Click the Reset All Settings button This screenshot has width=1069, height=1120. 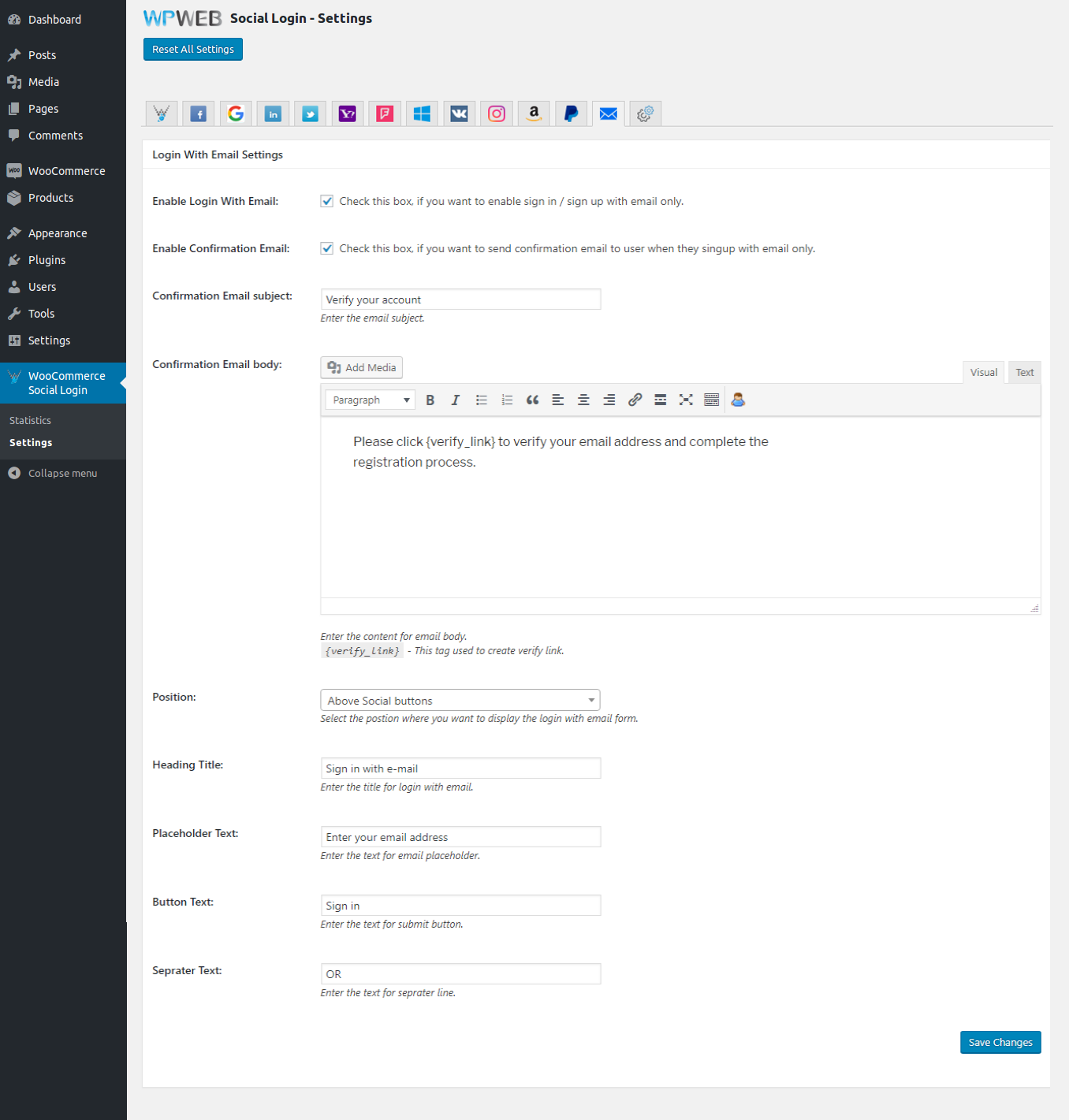point(193,49)
